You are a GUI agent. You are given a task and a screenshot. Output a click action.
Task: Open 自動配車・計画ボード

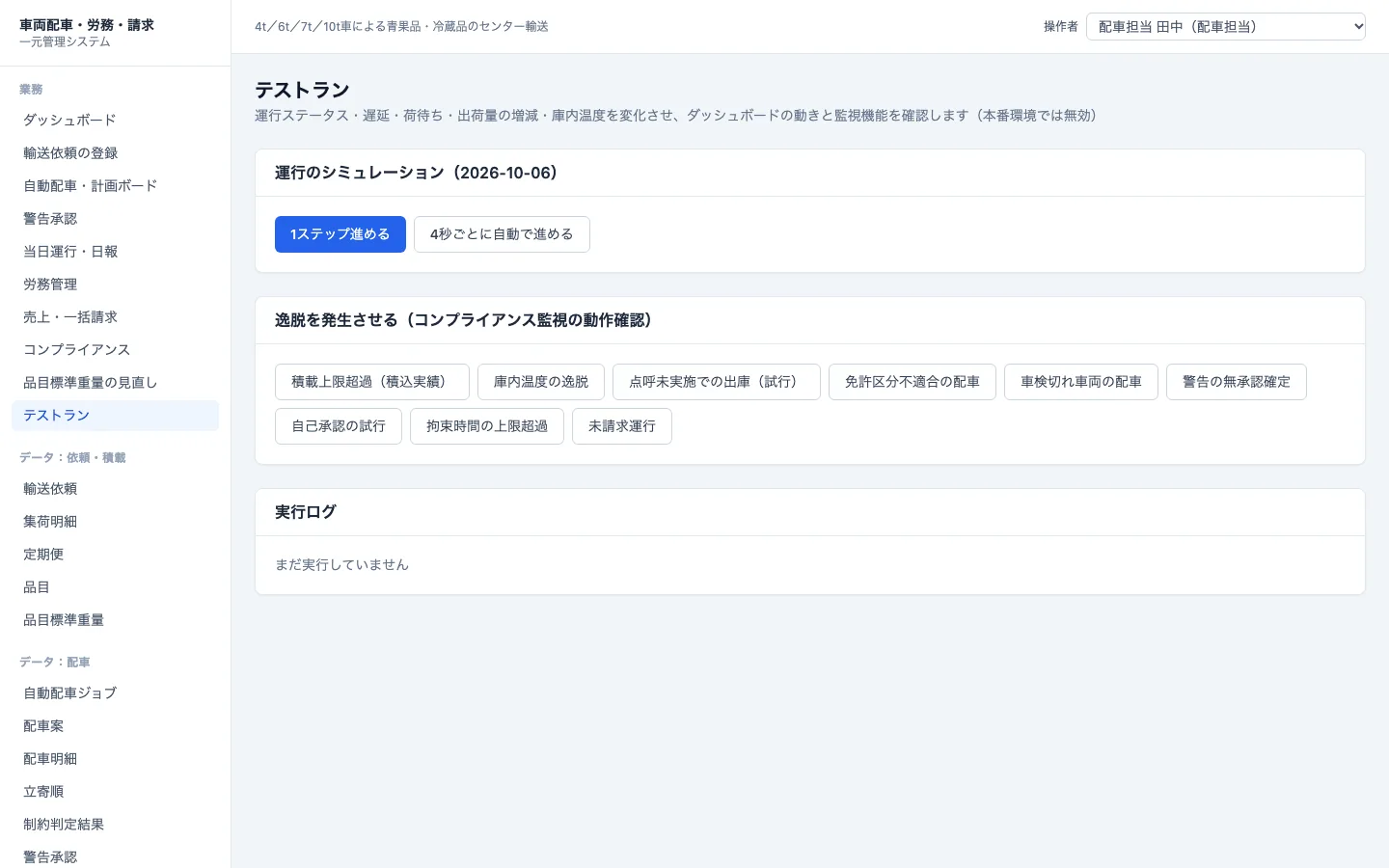point(116,186)
